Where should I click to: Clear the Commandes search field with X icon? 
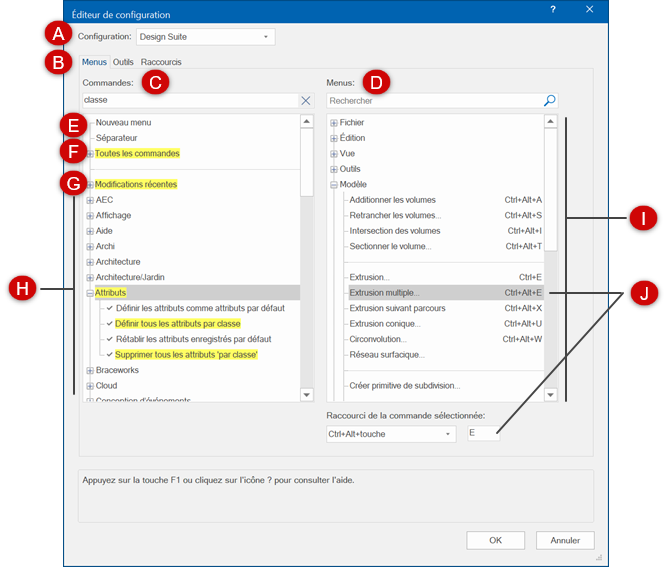pyautogui.click(x=306, y=101)
